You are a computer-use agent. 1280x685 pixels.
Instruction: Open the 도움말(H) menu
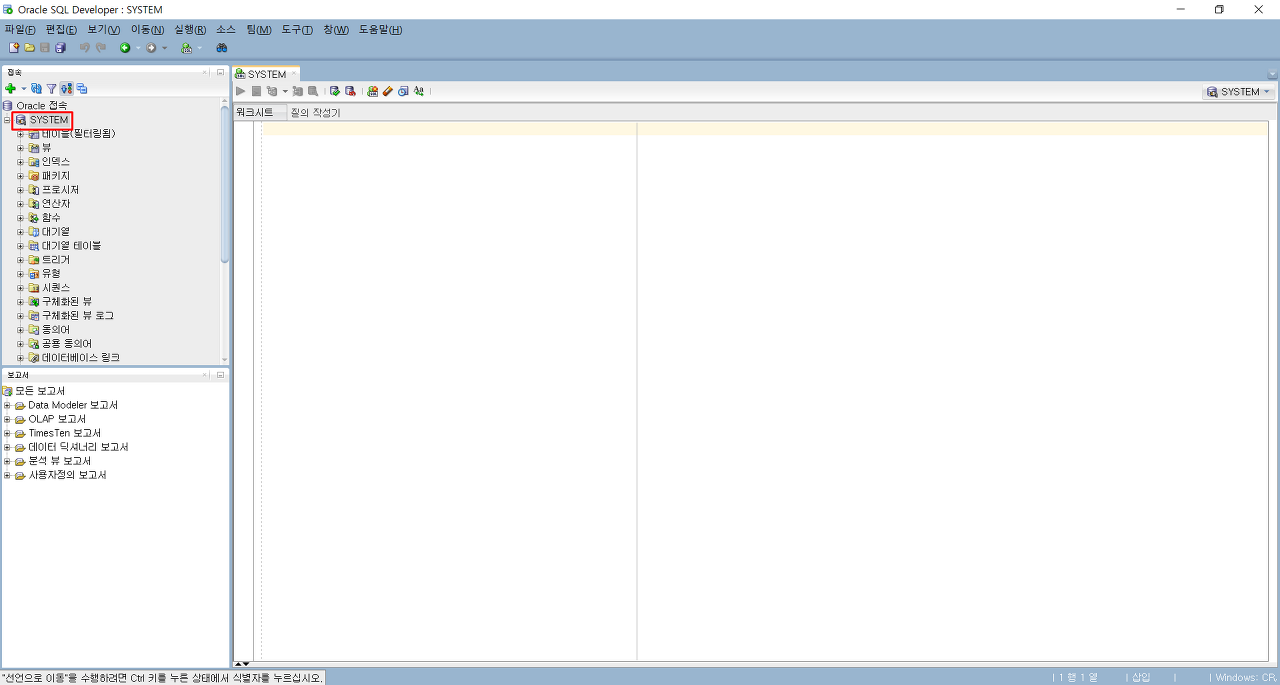pos(381,29)
